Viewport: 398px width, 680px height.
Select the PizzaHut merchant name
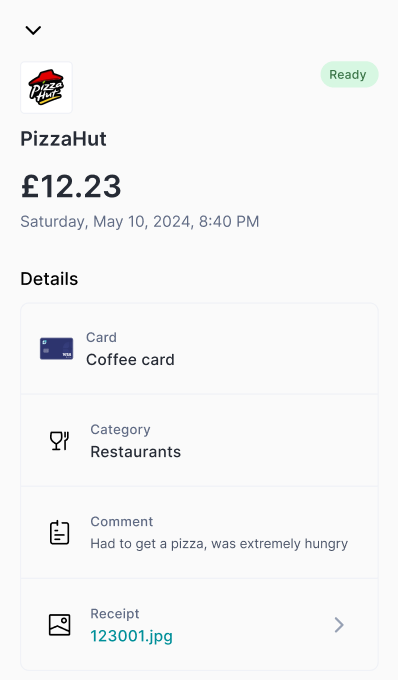coord(63,139)
